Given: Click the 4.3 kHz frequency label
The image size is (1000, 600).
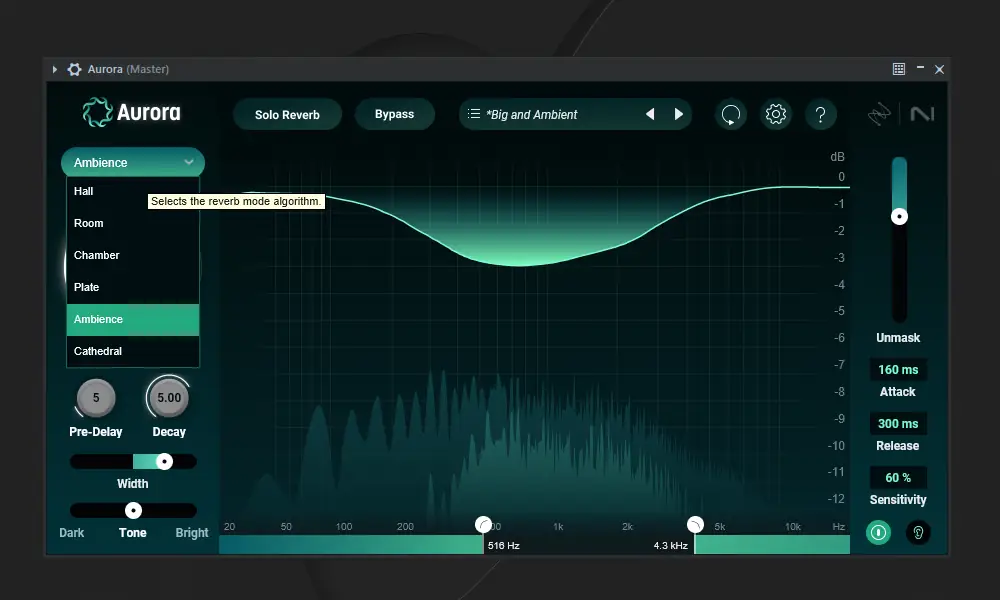Looking at the screenshot, I should (671, 546).
